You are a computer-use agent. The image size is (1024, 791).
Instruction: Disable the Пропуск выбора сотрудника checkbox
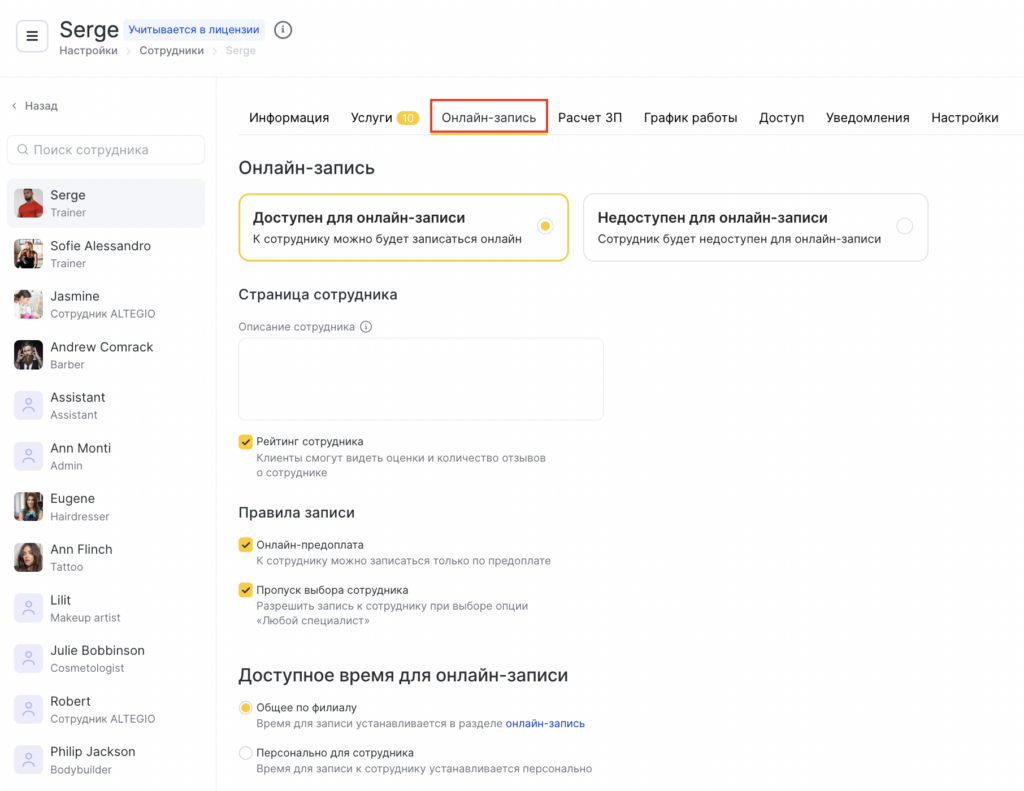pos(245,590)
